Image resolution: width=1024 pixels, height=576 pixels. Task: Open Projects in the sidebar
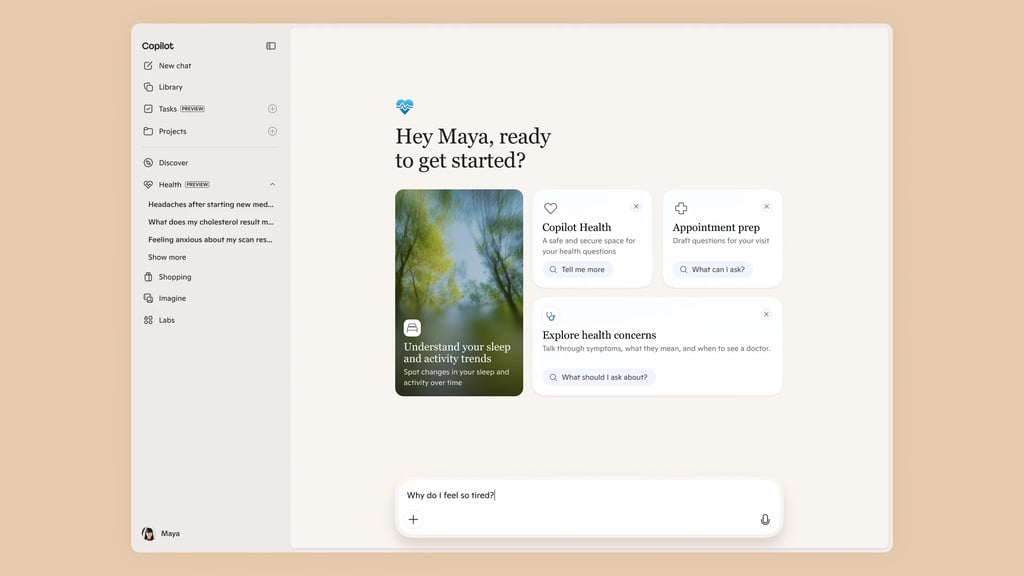pos(172,131)
